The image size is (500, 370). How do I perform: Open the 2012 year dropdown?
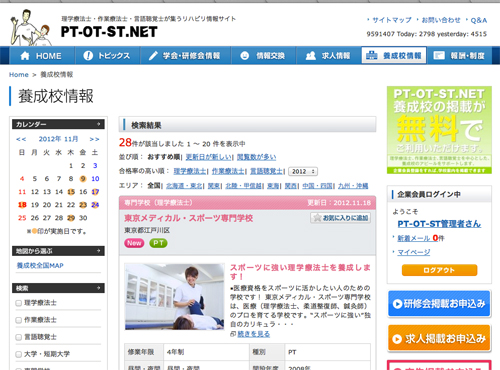click(x=303, y=171)
